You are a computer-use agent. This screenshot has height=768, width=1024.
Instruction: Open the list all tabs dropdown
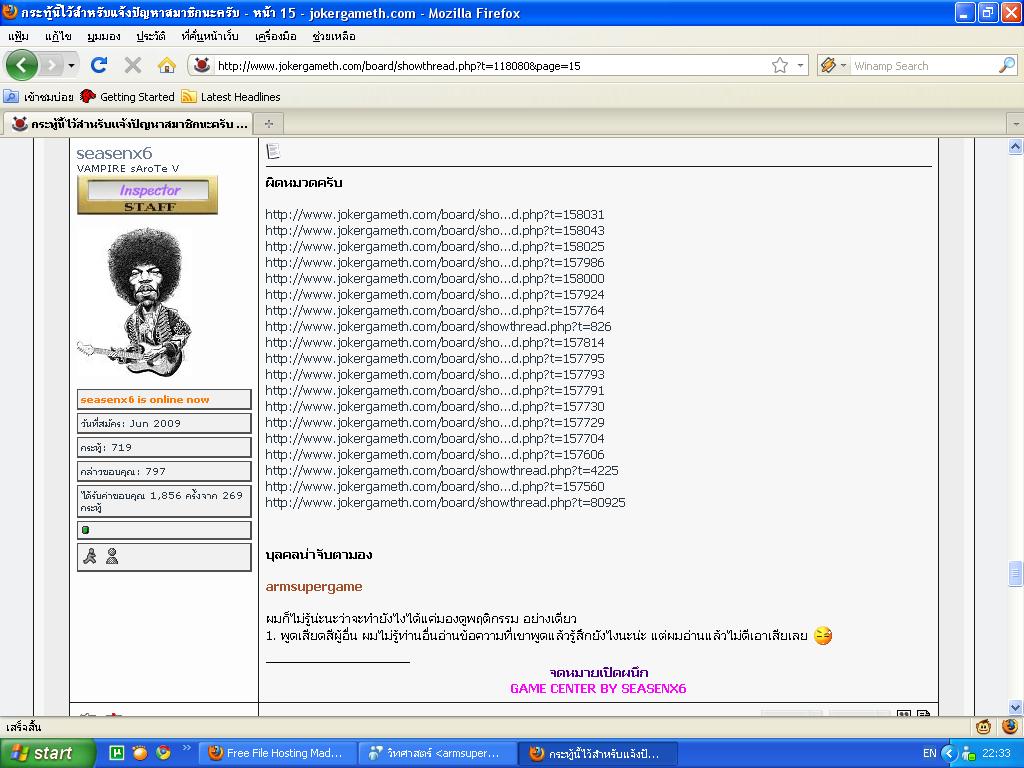(1016, 124)
